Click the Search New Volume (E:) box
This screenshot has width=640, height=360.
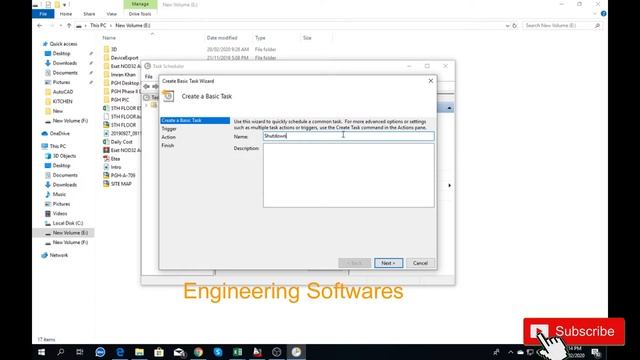pos(562,25)
